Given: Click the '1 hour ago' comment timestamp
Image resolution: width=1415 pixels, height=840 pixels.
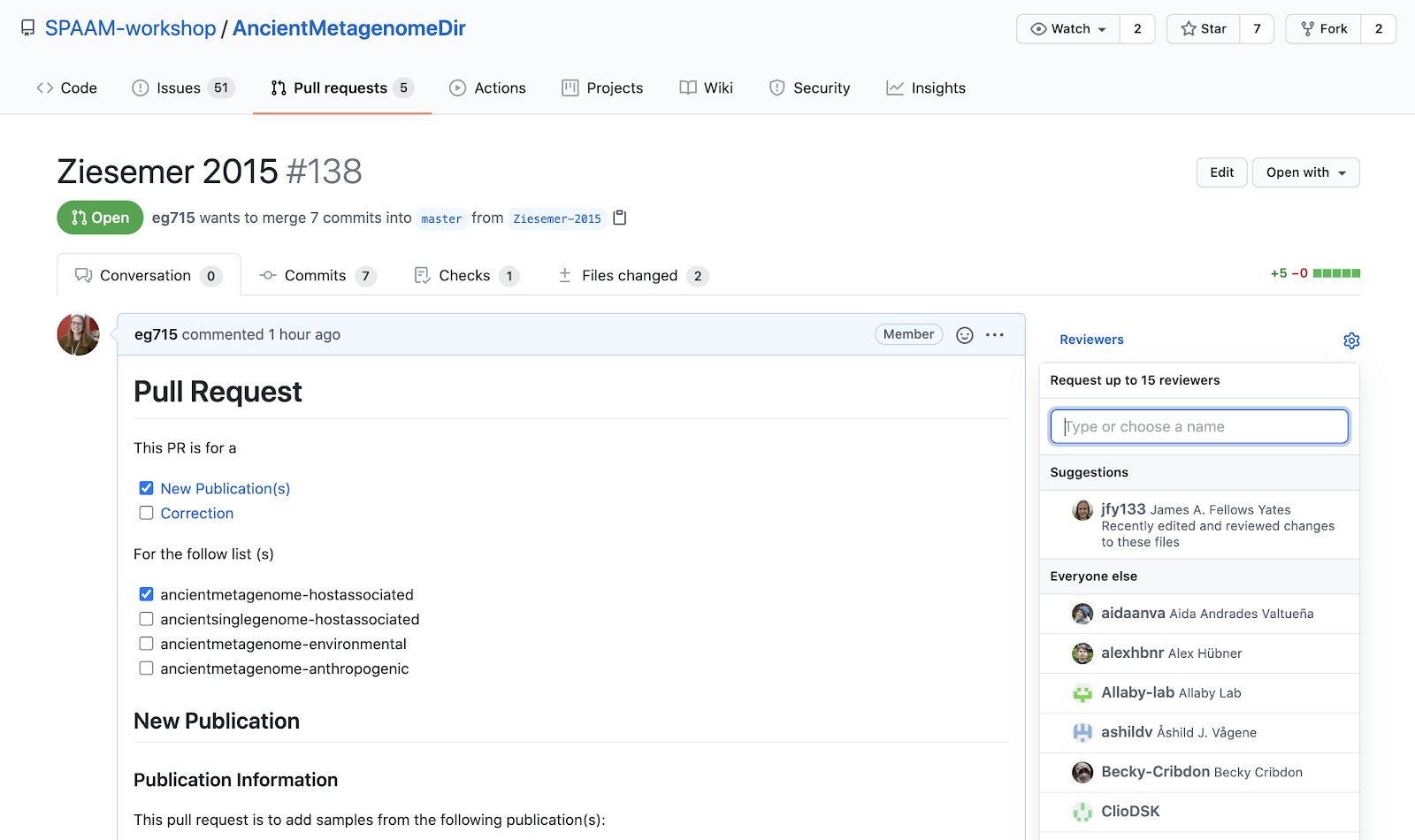Looking at the screenshot, I should pos(304,334).
